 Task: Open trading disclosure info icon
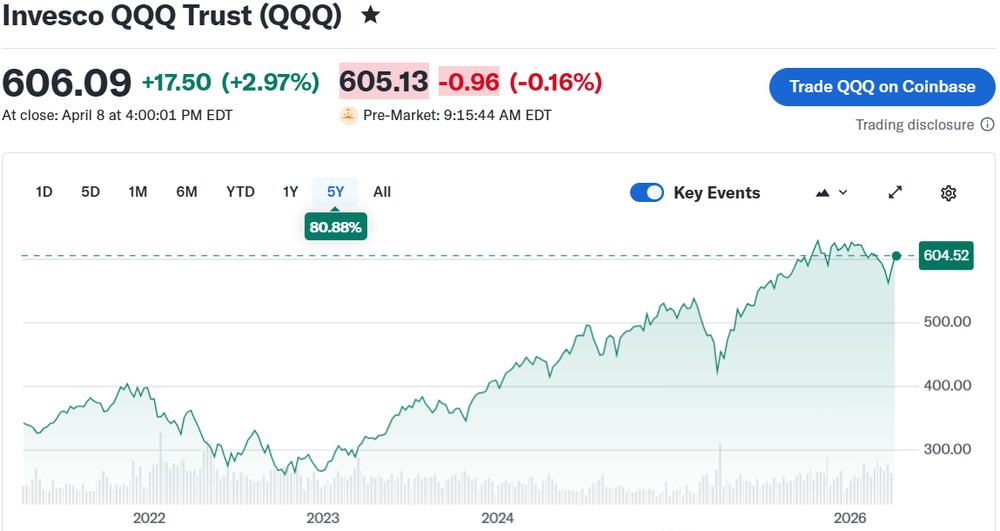click(987, 125)
